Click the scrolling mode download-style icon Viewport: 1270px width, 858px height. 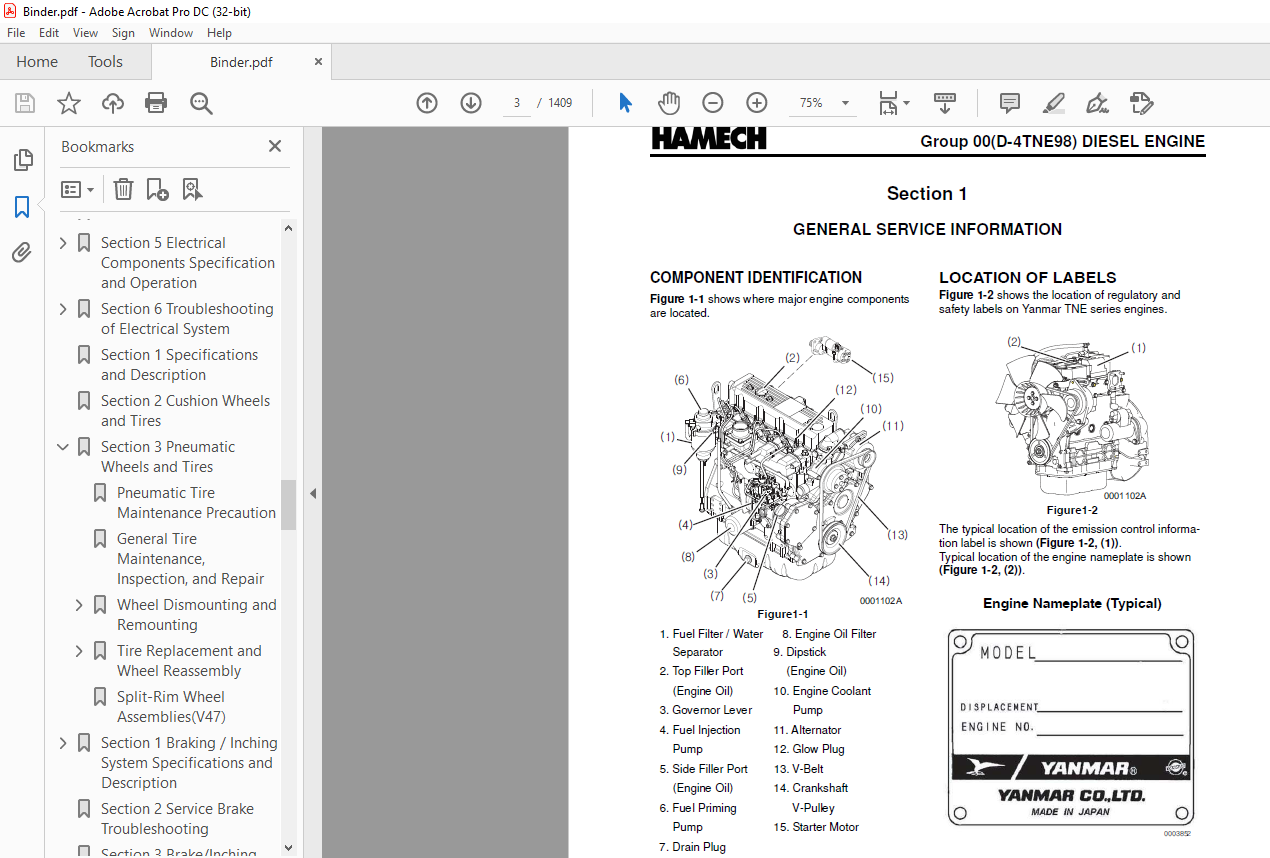945,103
